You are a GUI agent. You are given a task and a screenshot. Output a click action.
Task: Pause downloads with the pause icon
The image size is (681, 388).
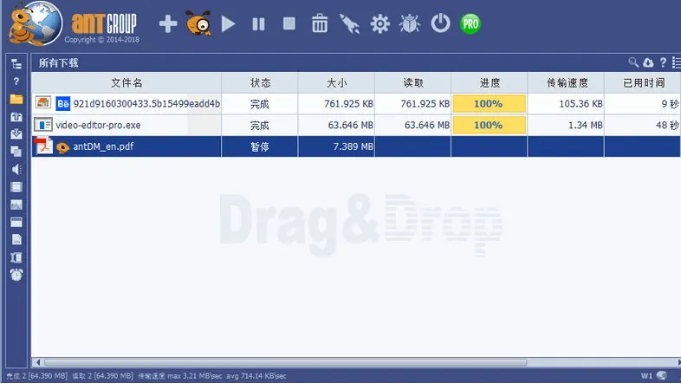[x=258, y=24]
